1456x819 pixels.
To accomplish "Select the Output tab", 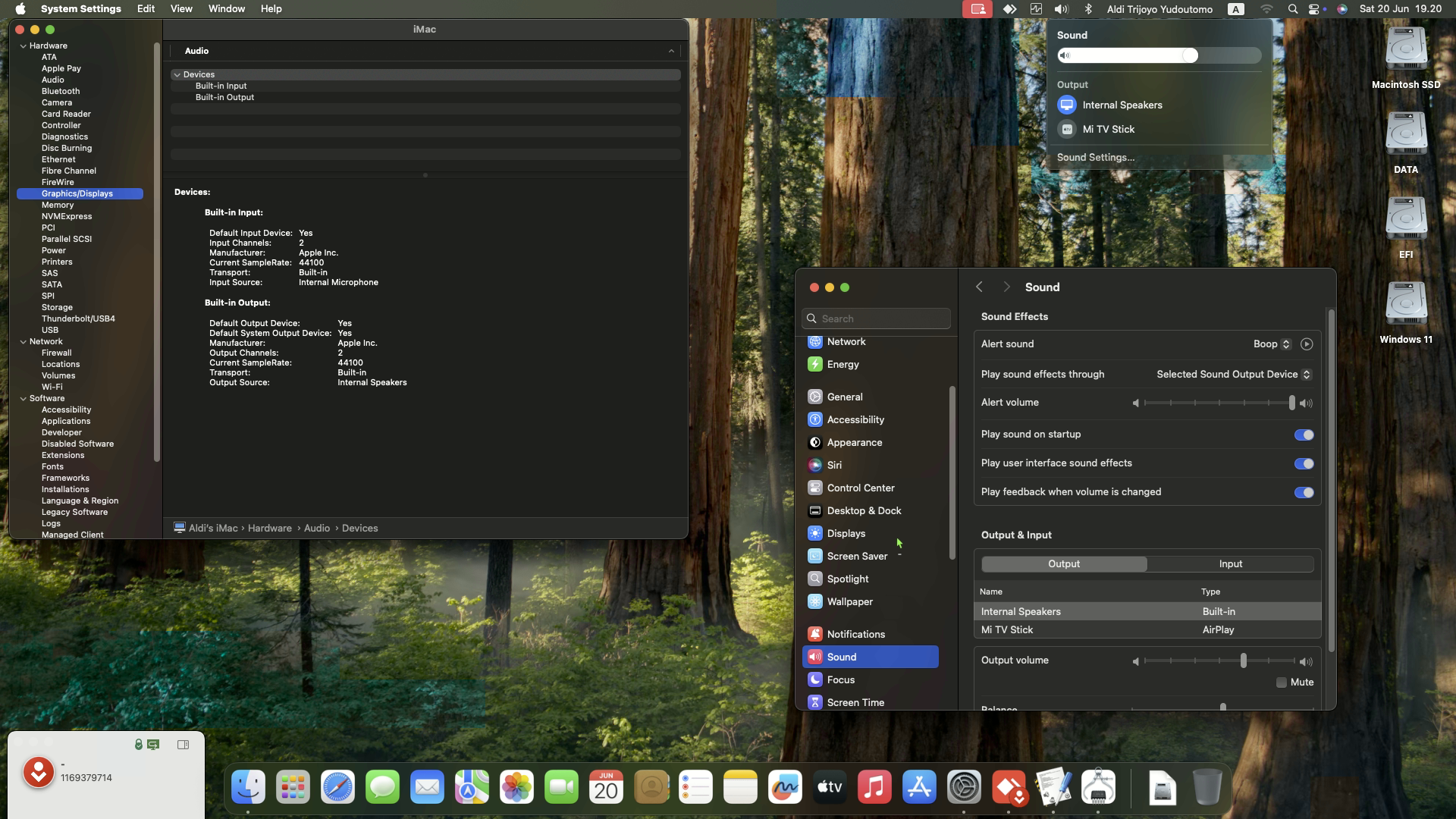I will (x=1064, y=564).
